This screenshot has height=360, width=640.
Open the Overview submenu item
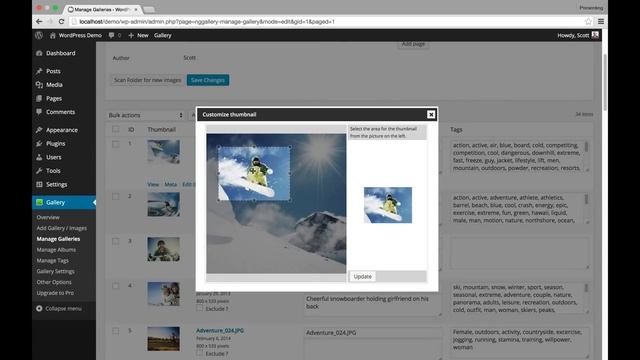coord(48,218)
